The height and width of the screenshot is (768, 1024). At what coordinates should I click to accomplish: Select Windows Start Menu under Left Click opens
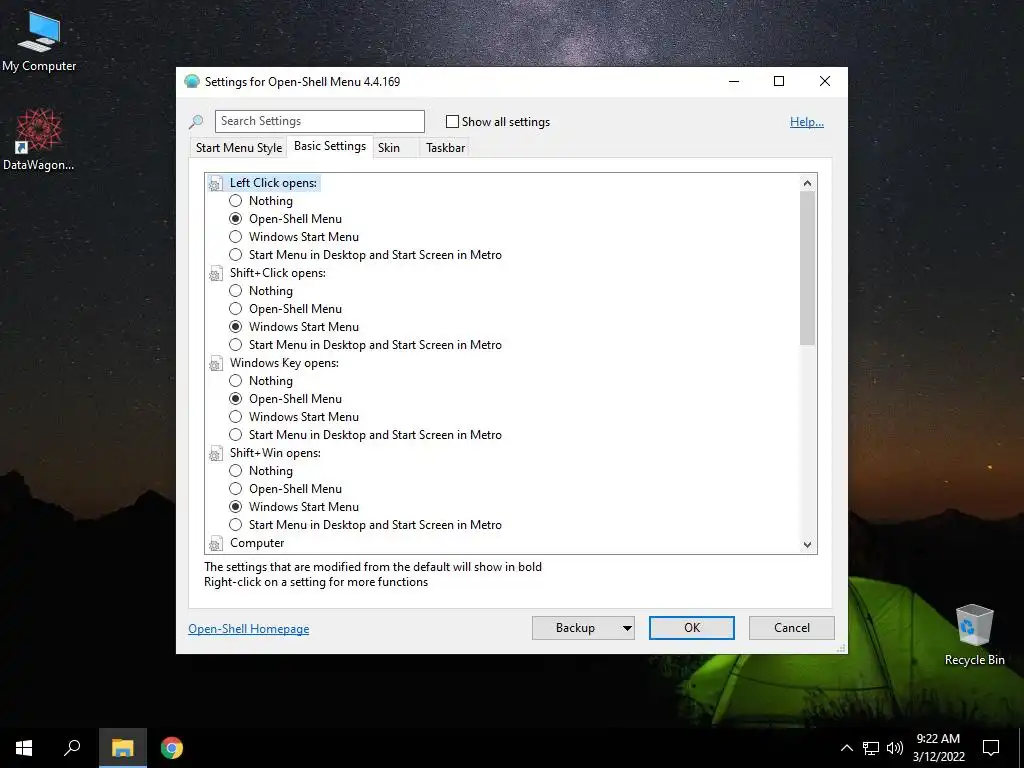(x=236, y=237)
